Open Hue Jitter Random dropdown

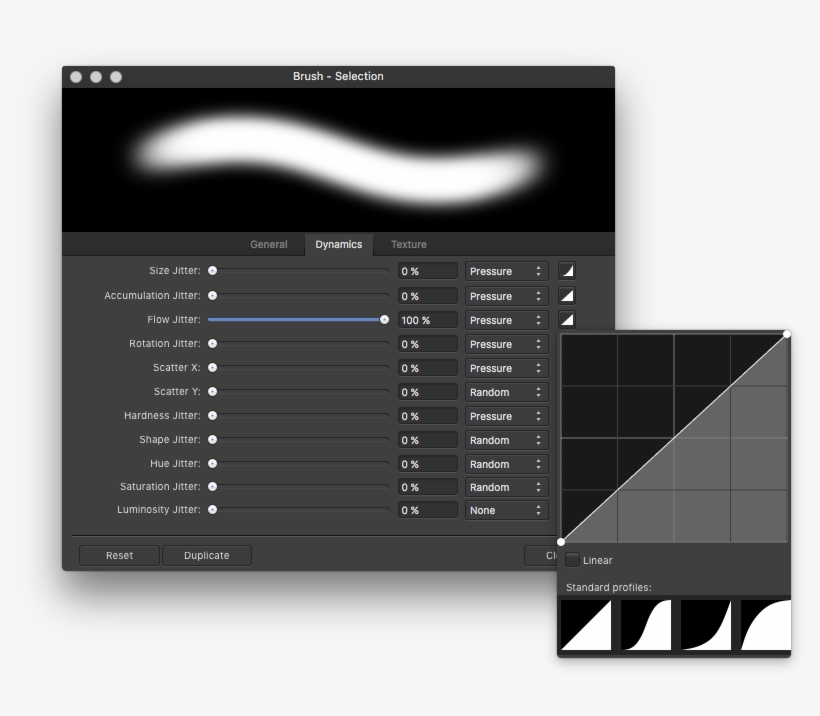point(506,464)
